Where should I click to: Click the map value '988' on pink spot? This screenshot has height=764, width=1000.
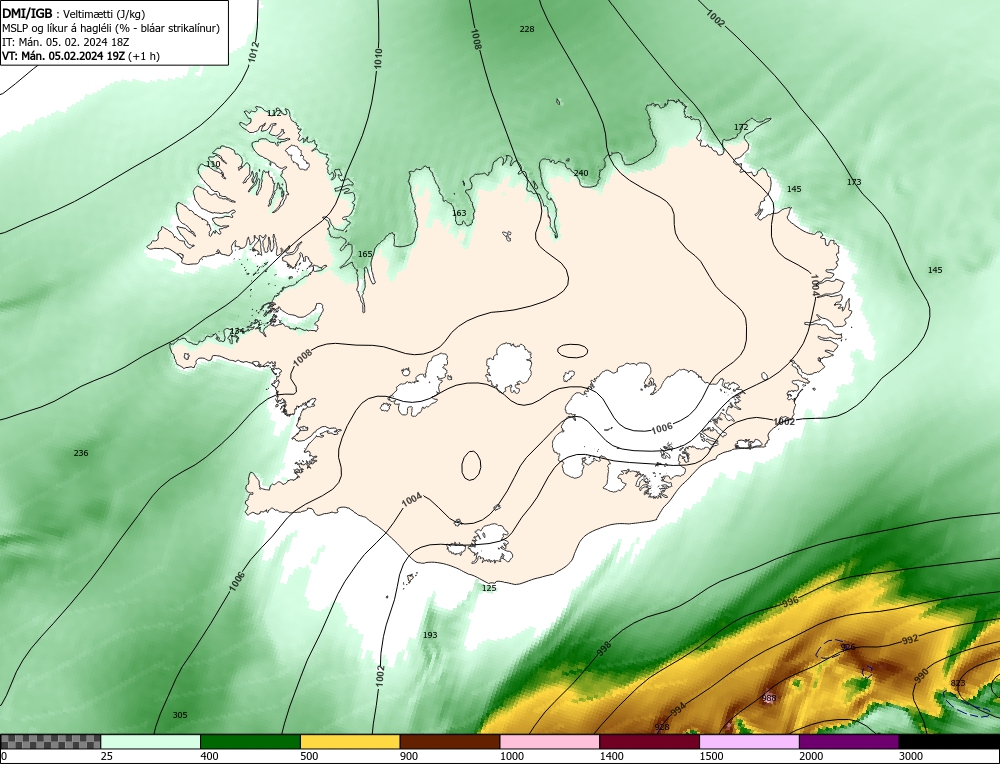coord(769,698)
